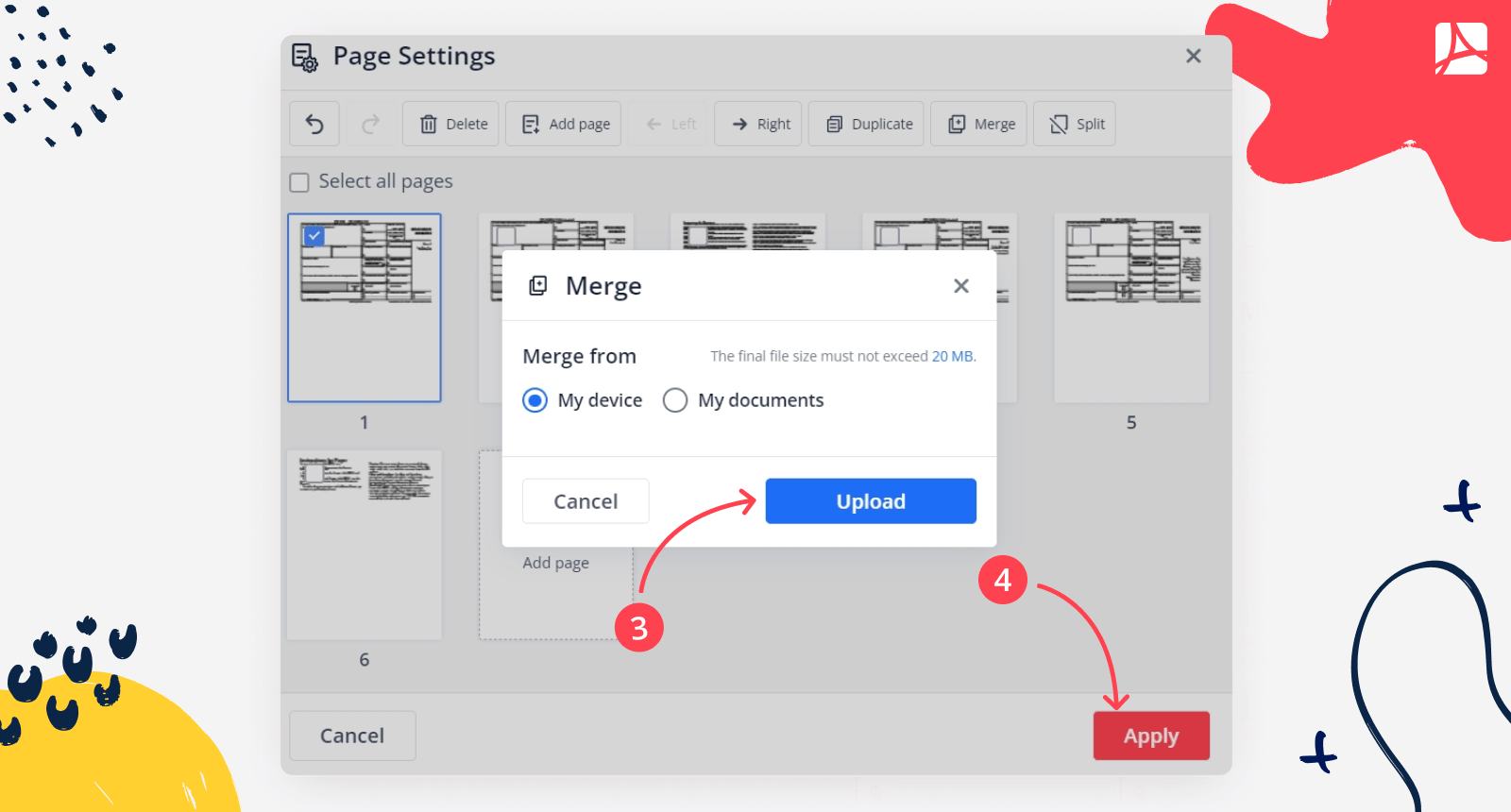
Task: Select the My device radio option
Action: [x=535, y=400]
